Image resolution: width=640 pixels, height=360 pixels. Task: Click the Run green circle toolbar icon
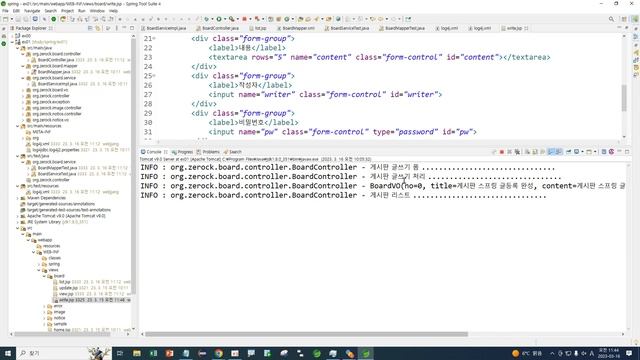click(219, 19)
